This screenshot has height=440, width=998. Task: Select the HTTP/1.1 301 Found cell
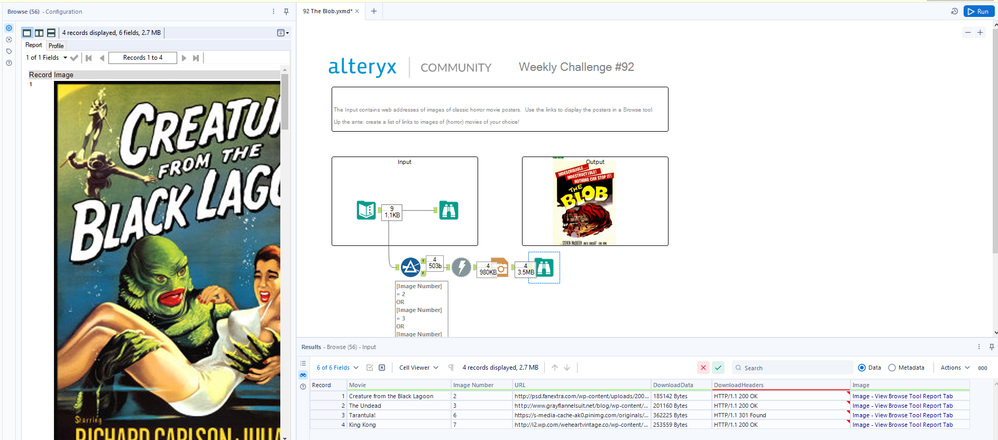click(x=781, y=415)
